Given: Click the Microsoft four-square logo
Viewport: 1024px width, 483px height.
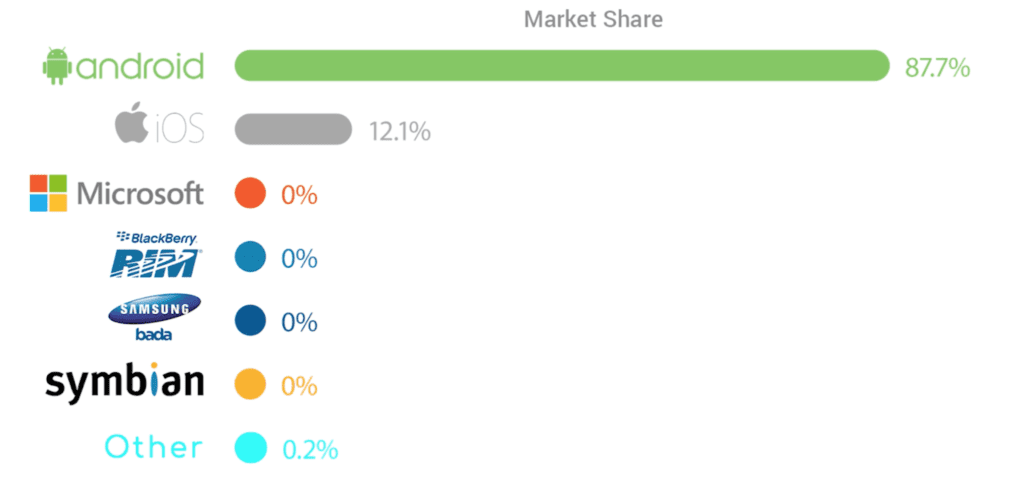Looking at the screenshot, I should pos(48,193).
